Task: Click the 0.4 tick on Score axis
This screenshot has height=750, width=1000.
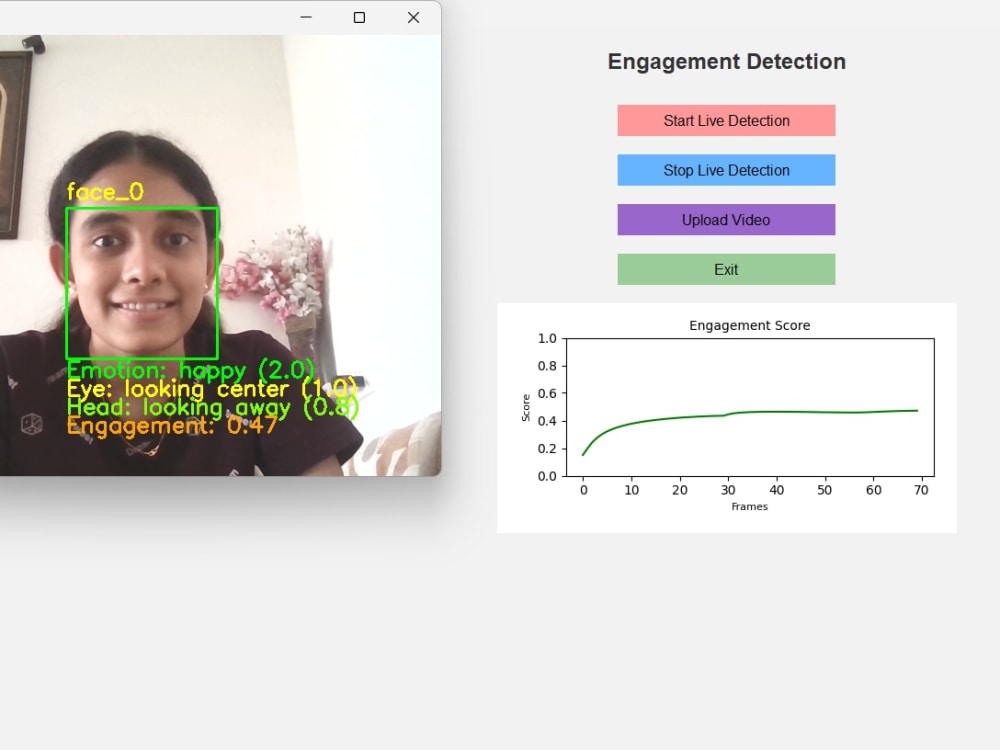Action: coord(547,421)
